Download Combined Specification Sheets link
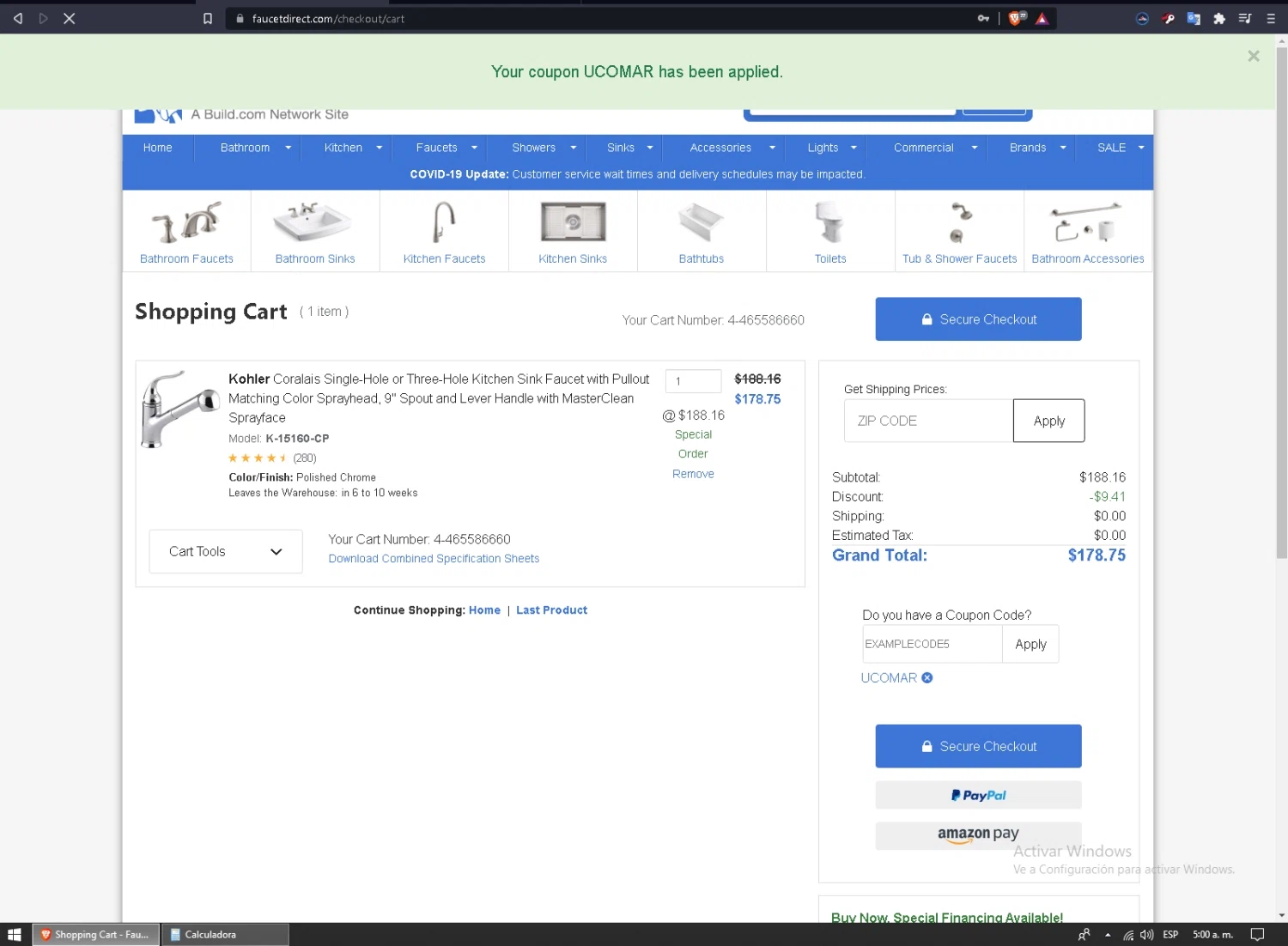1288x946 pixels. click(434, 559)
